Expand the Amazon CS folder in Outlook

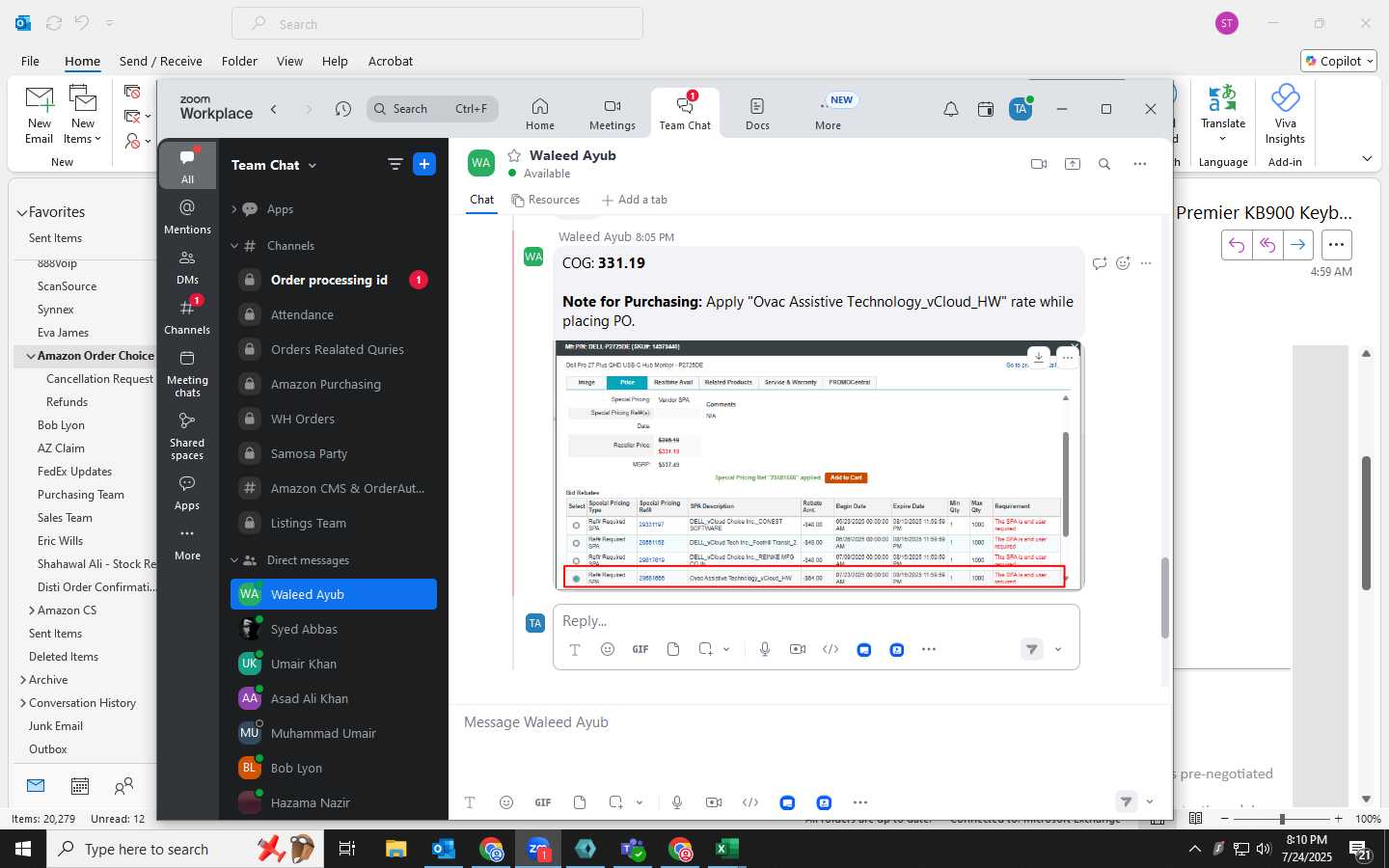32,610
